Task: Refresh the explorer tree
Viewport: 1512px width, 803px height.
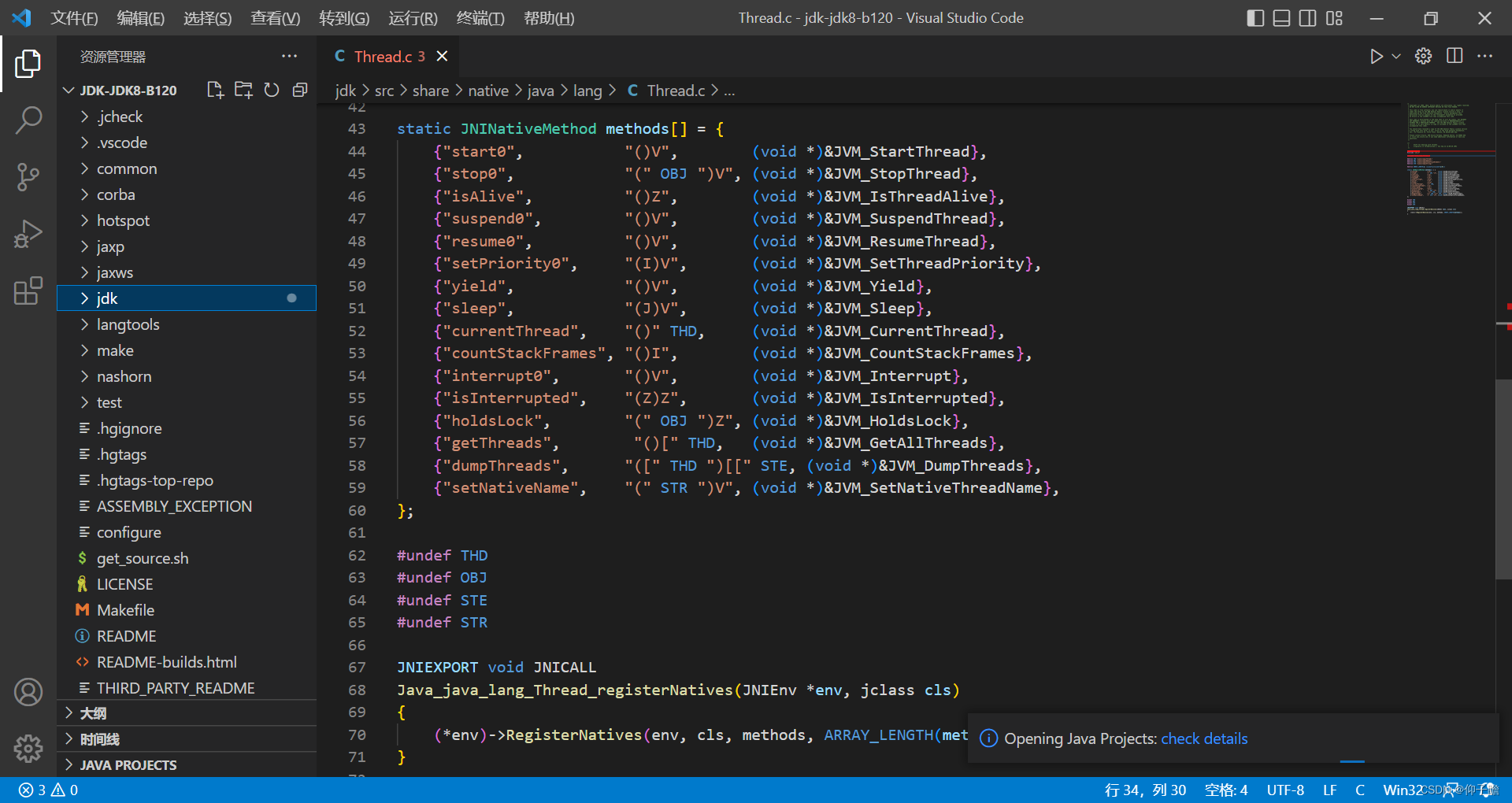Action: coord(272,90)
